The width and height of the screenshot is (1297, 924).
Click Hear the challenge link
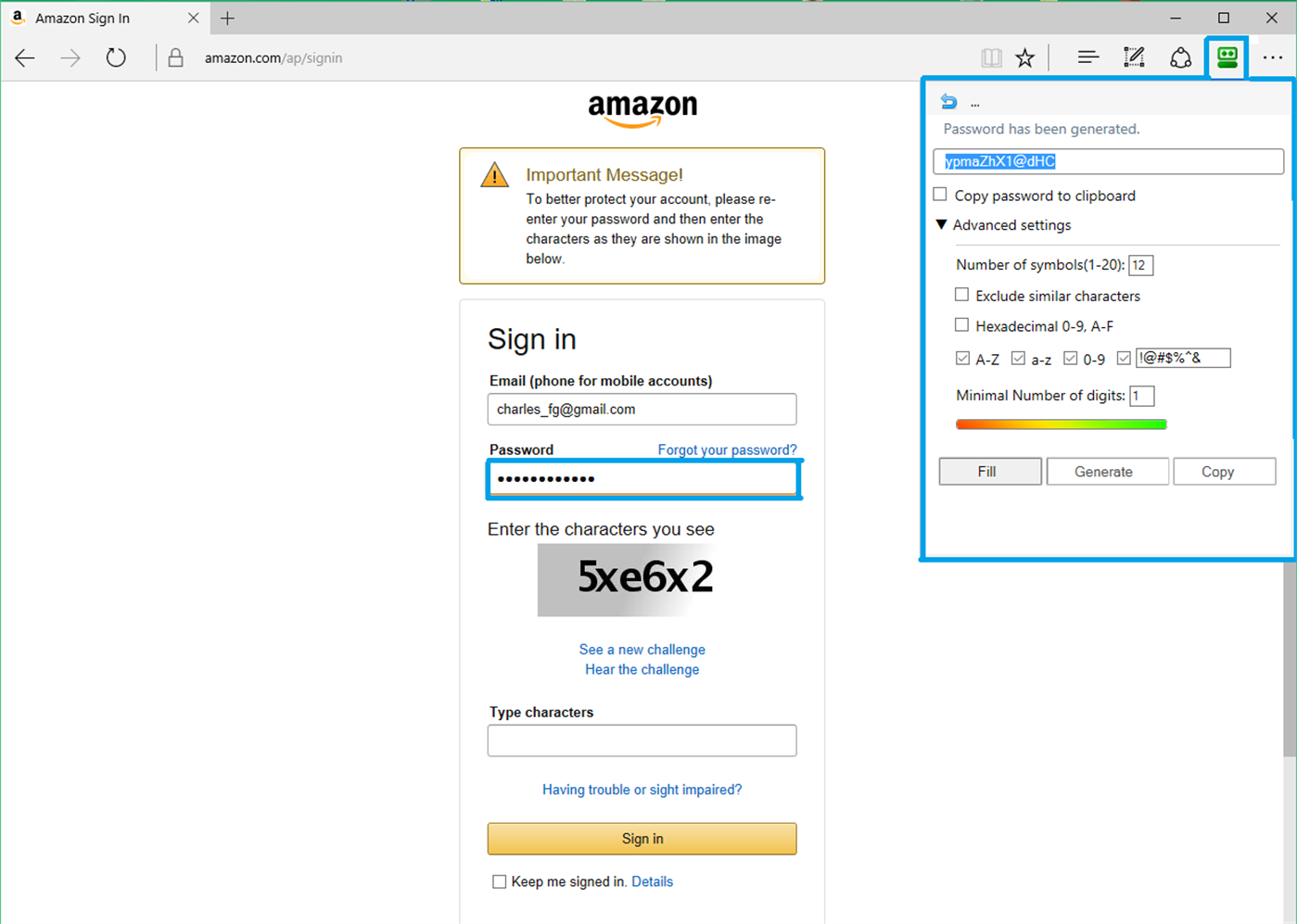[642, 669]
